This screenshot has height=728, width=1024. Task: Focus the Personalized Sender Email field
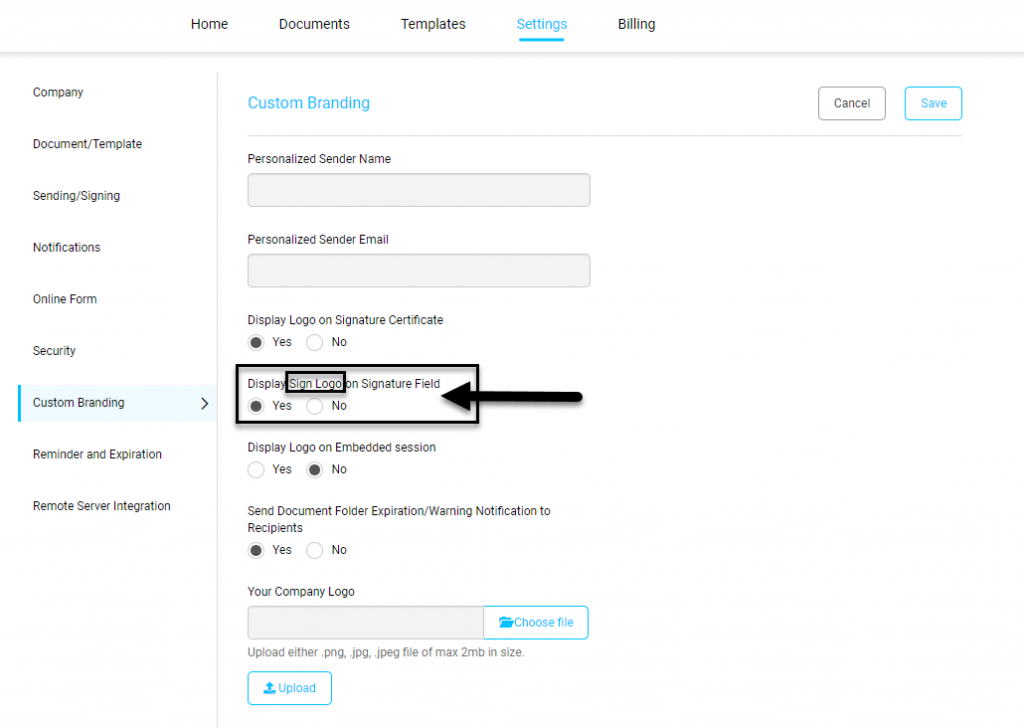click(x=419, y=270)
